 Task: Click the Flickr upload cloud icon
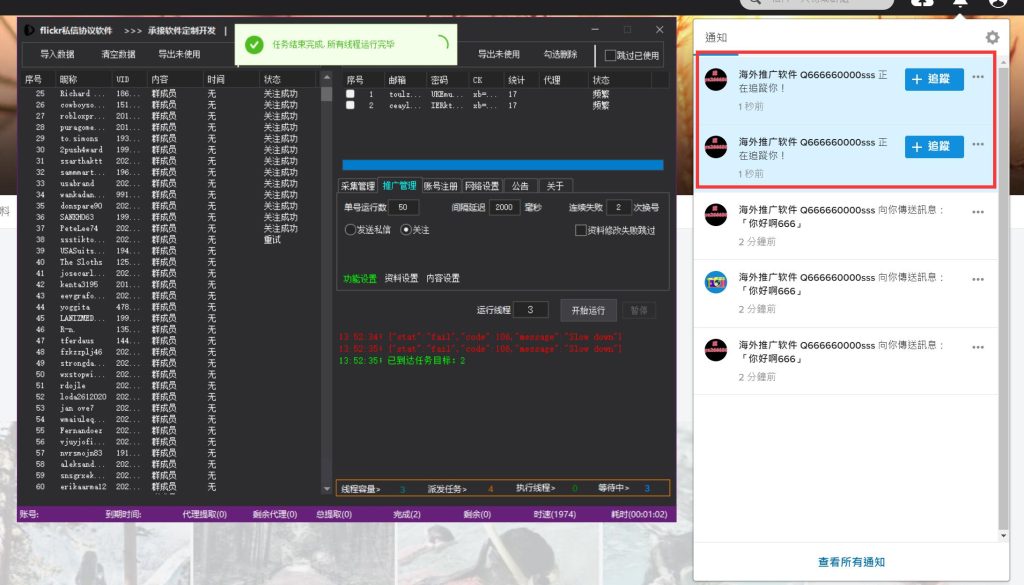click(922, 4)
